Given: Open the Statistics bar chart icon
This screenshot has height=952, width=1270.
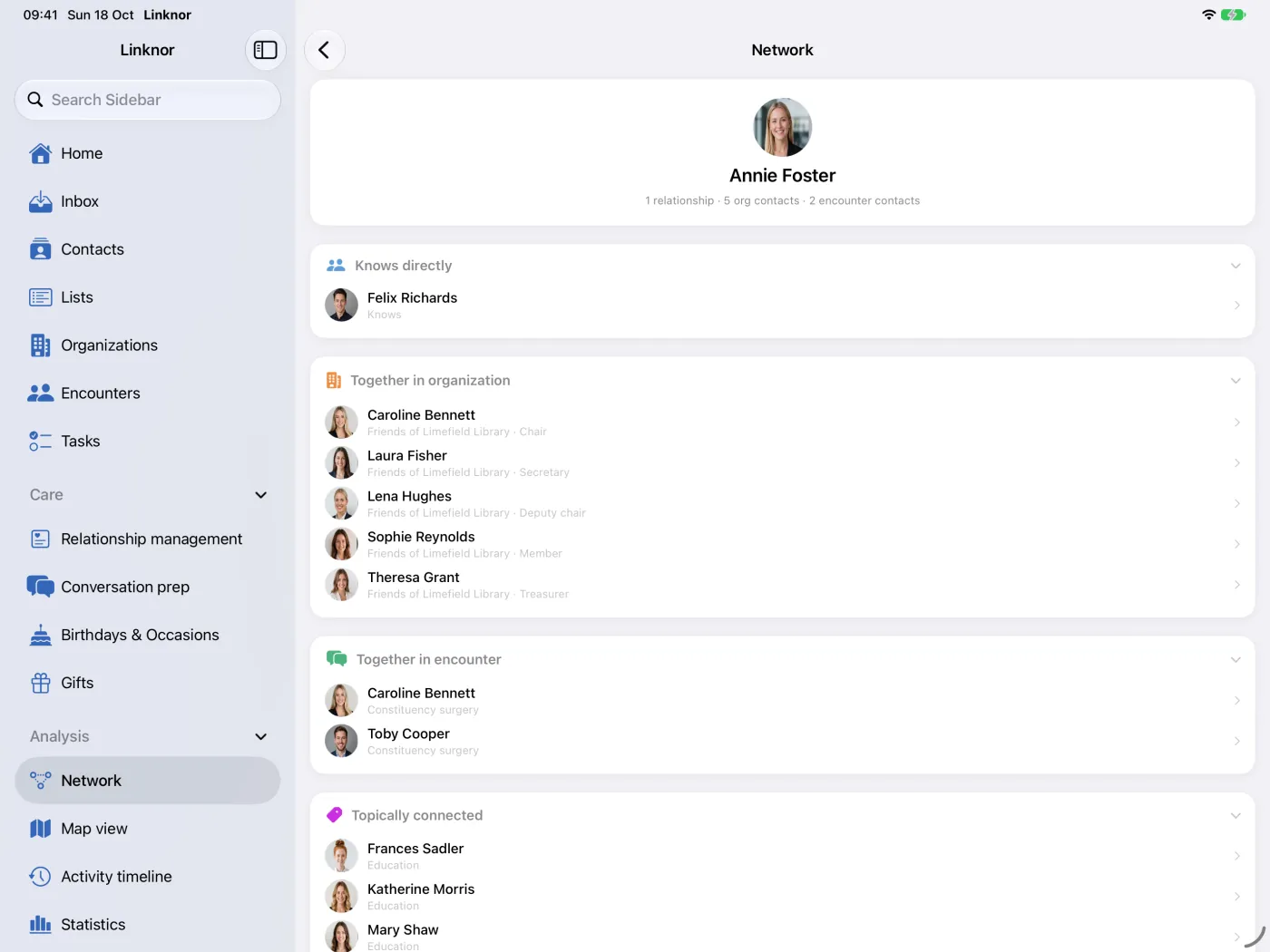Looking at the screenshot, I should pyautogui.click(x=41, y=925).
